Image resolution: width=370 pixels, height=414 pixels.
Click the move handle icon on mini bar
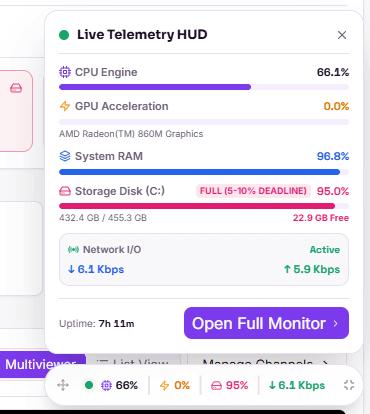tap(63, 385)
